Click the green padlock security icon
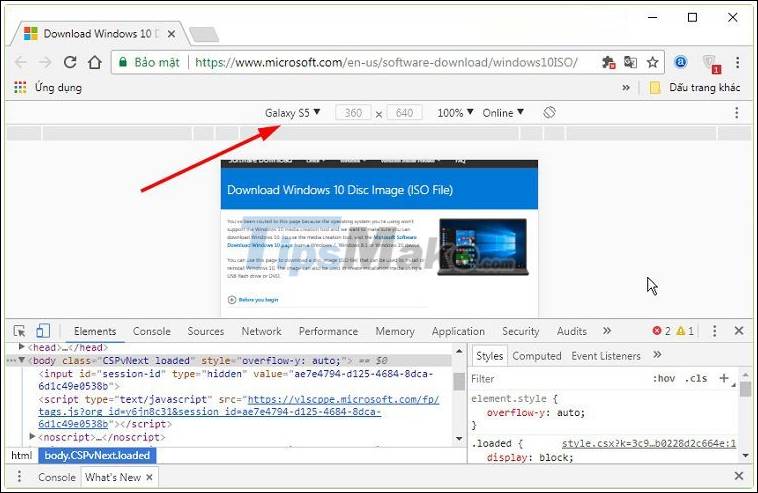The width and height of the screenshot is (758, 493). (123, 62)
